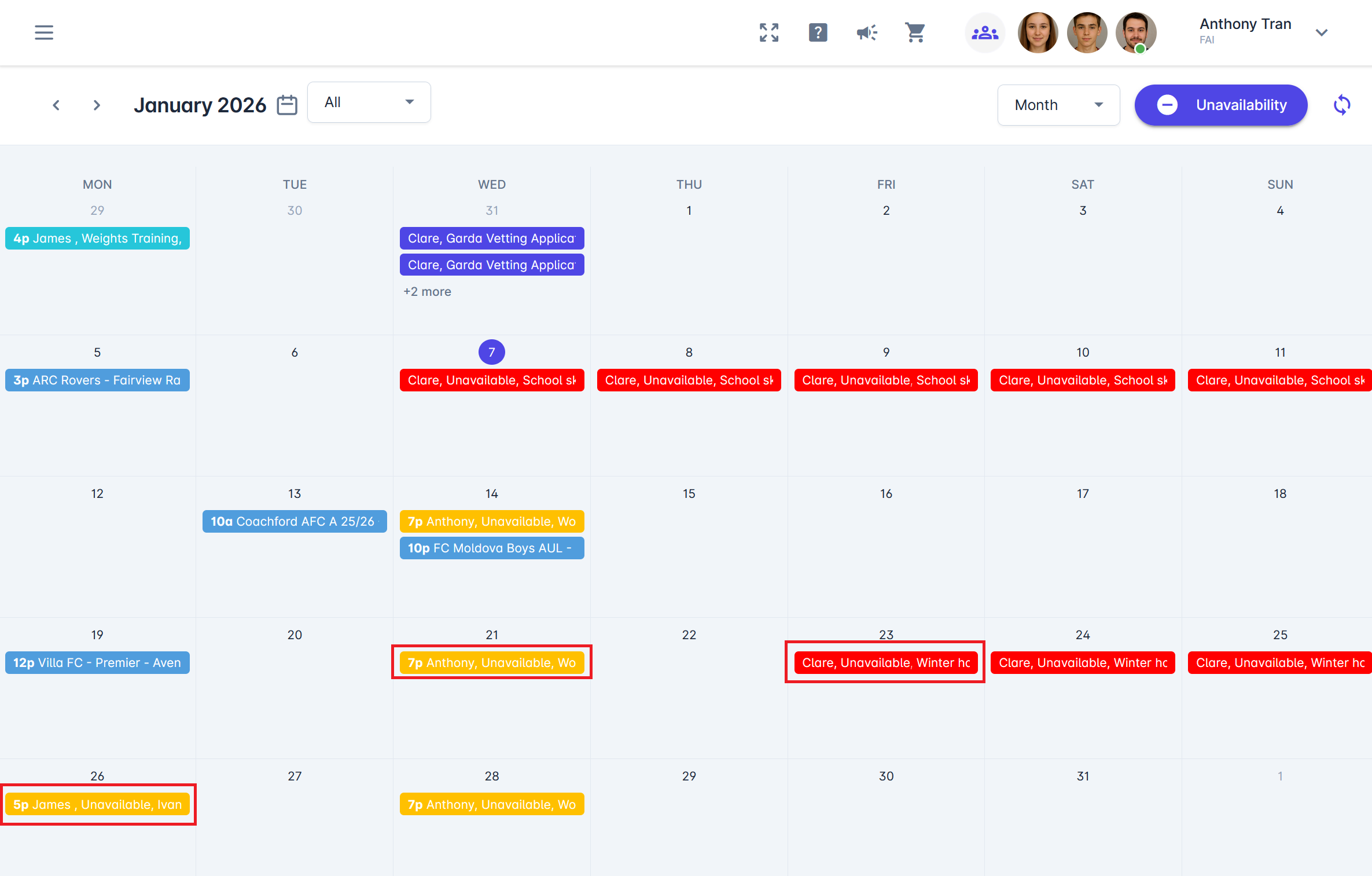The height and width of the screenshot is (876, 1372).
Task: Expand Anthony Tran account menu
Action: point(1321,32)
